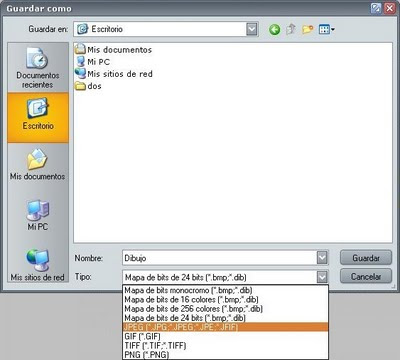Expand the Guardar en location dropdown
Viewport: 400px width, 360px height.
[252, 29]
